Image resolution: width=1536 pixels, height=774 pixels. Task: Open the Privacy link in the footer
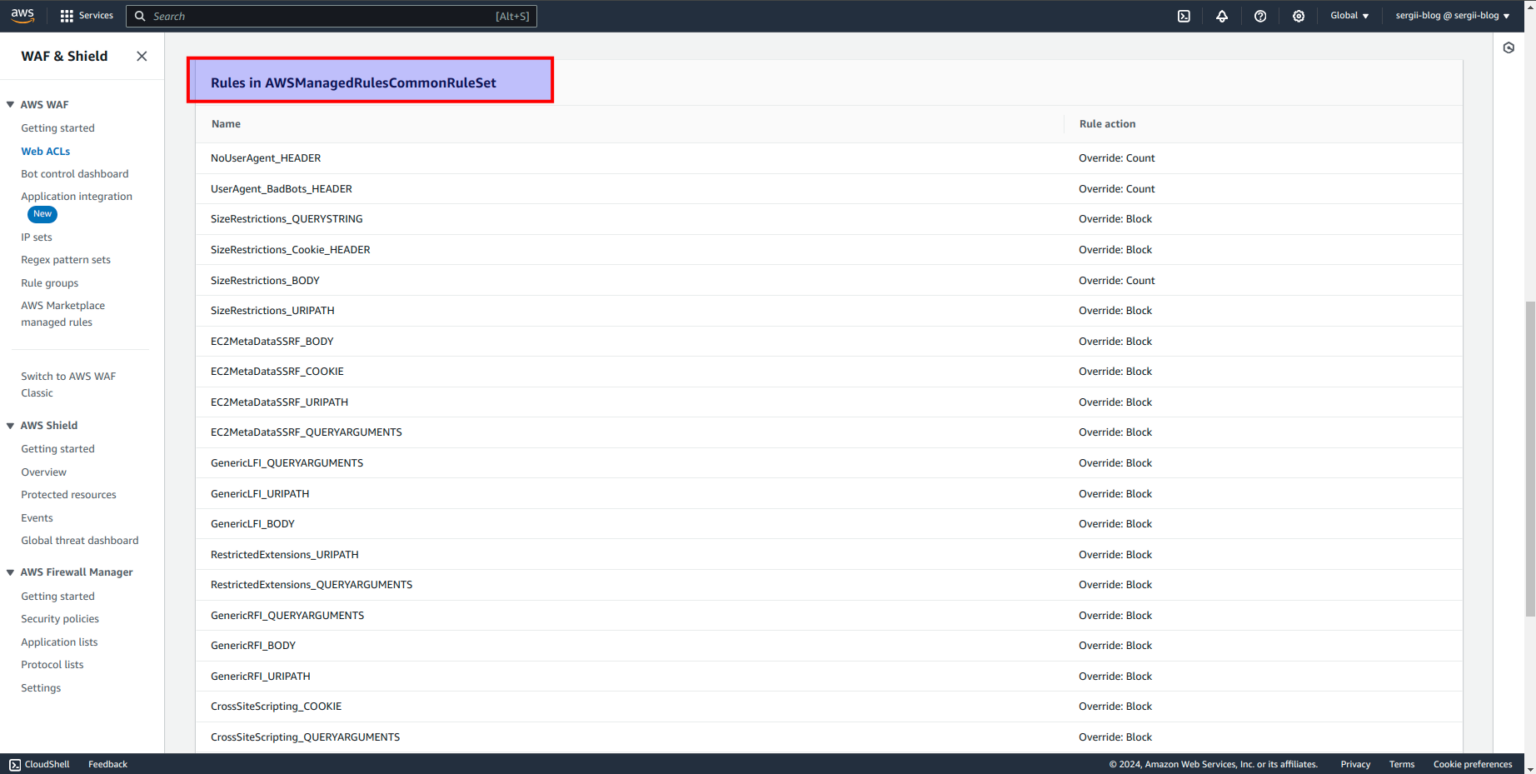coord(1355,763)
